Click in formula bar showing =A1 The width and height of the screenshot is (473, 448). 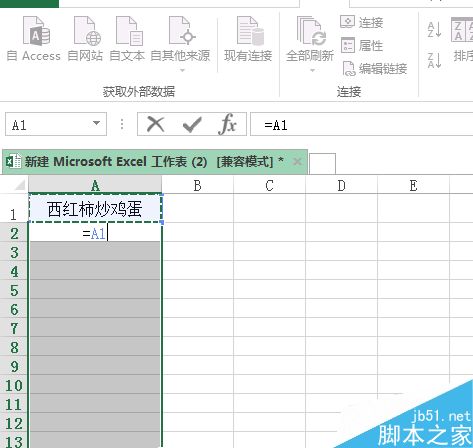pyautogui.click(x=361, y=124)
